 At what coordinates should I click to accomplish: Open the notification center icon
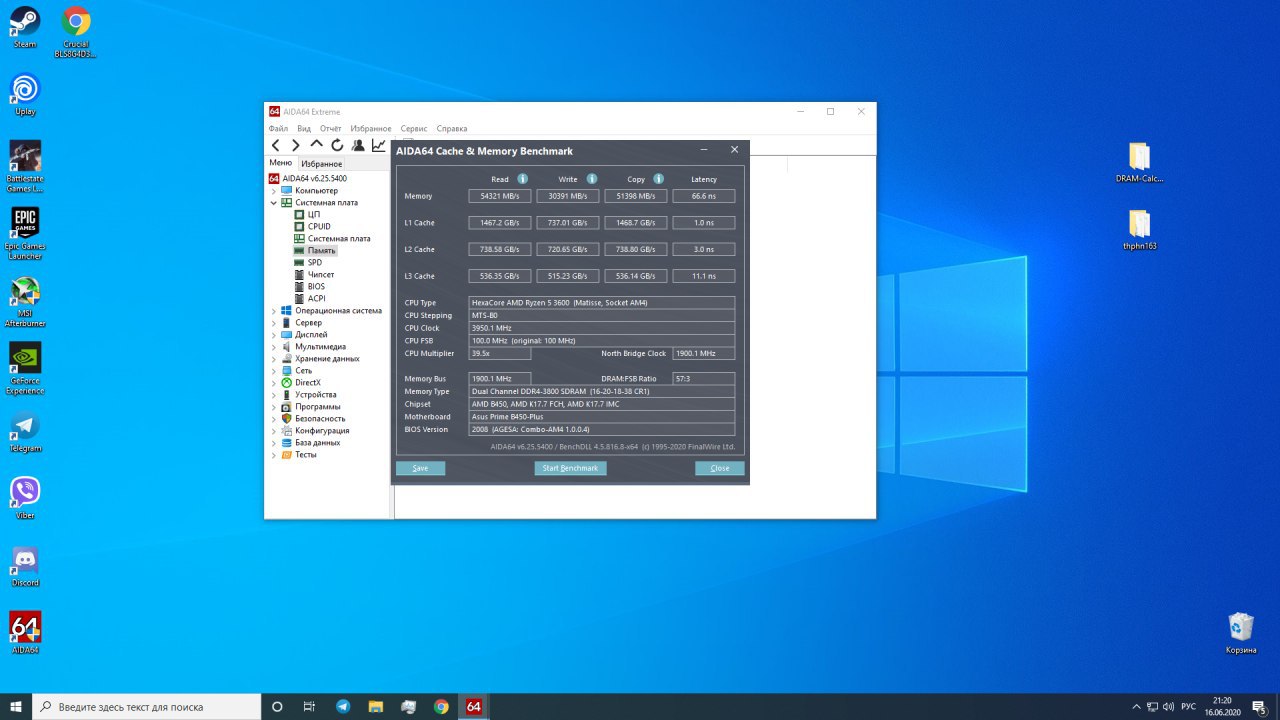point(1260,706)
